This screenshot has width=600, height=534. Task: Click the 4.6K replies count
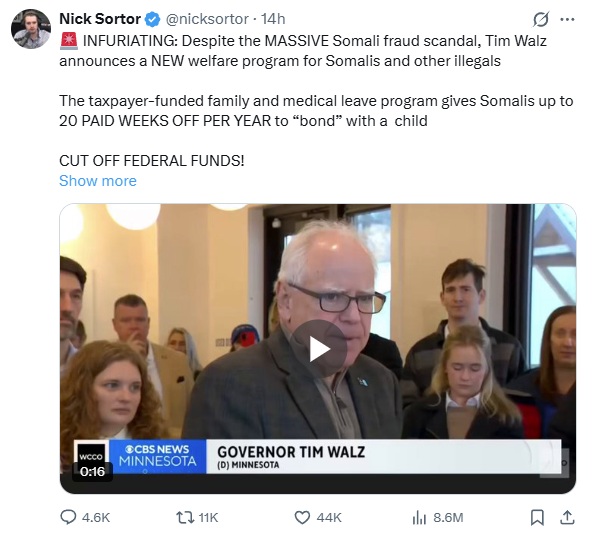click(x=96, y=518)
